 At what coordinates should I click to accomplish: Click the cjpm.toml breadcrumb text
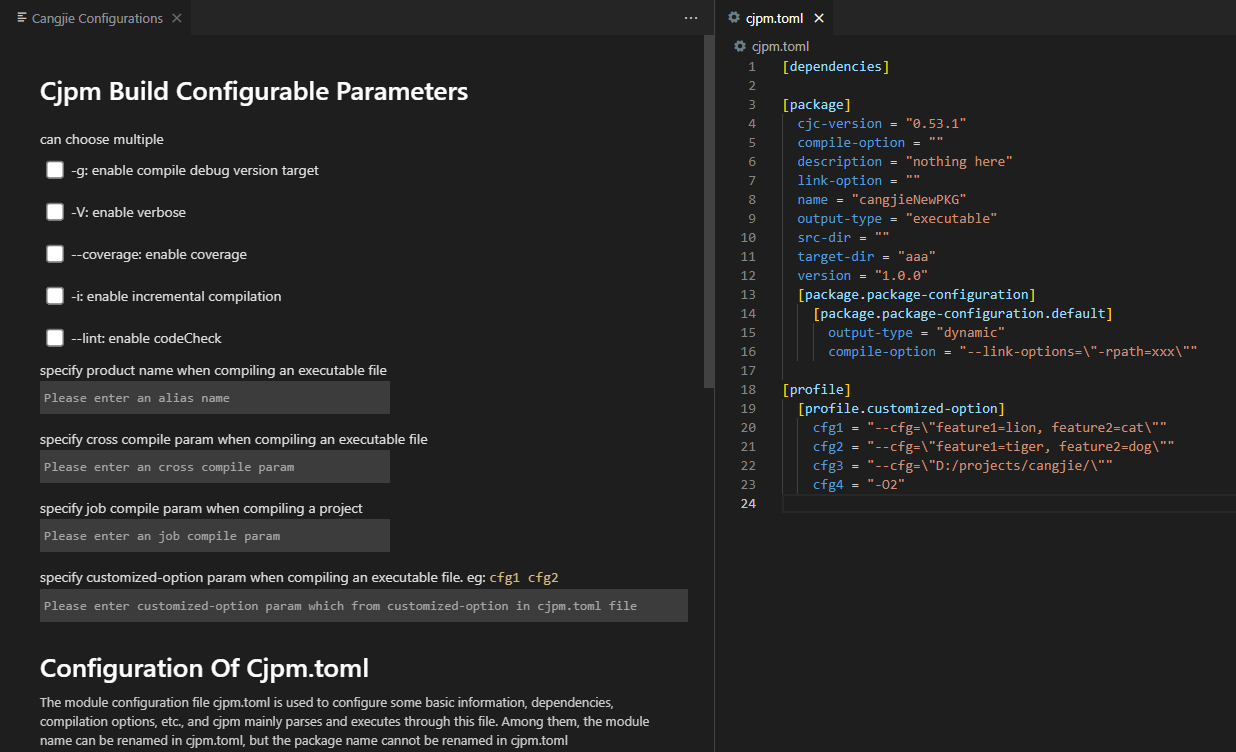pyautogui.click(x=780, y=46)
